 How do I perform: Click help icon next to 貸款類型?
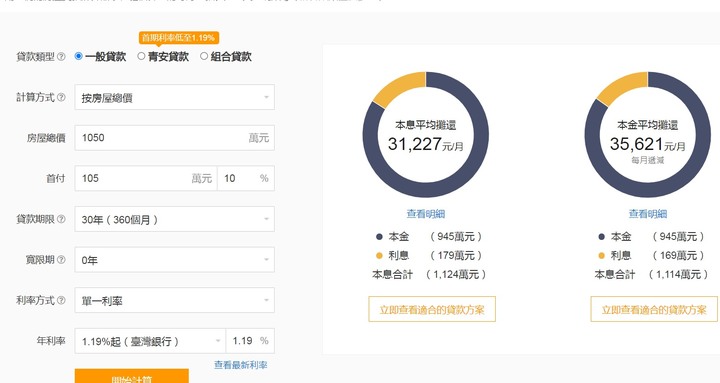click(61, 57)
